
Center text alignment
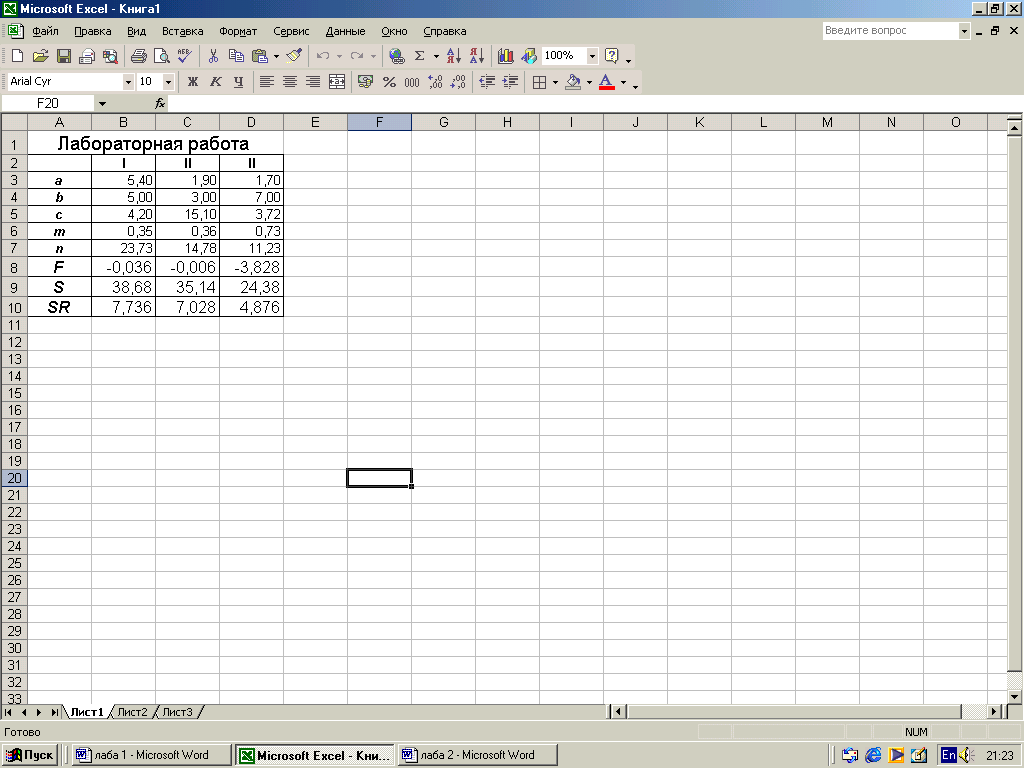click(290, 82)
